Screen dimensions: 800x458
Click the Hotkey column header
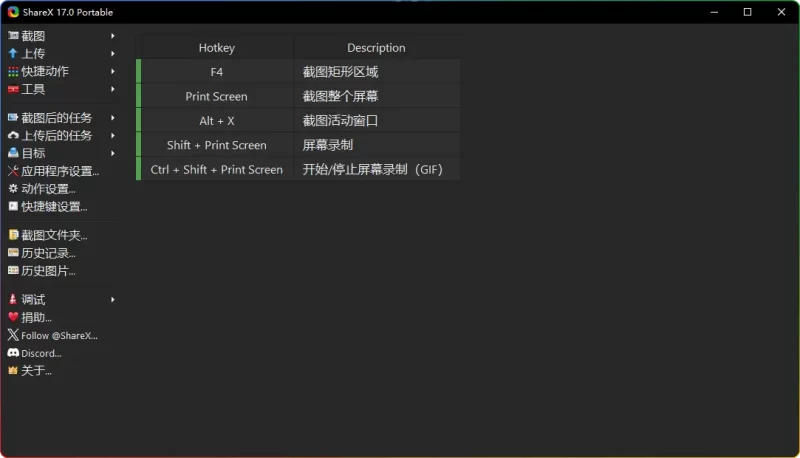(216, 47)
